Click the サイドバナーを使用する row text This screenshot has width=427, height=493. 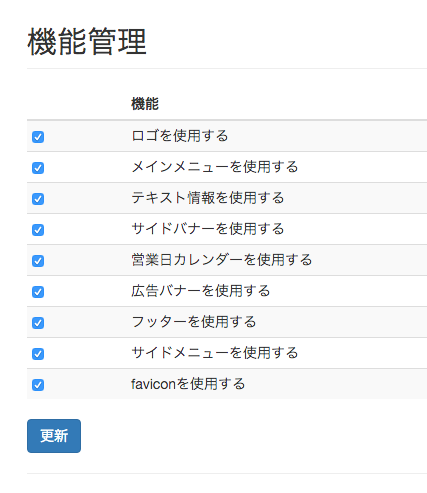click(x=208, y=229)
